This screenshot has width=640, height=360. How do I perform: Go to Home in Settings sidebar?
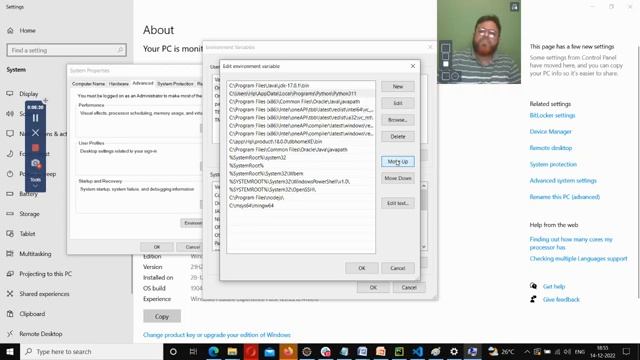27,31
